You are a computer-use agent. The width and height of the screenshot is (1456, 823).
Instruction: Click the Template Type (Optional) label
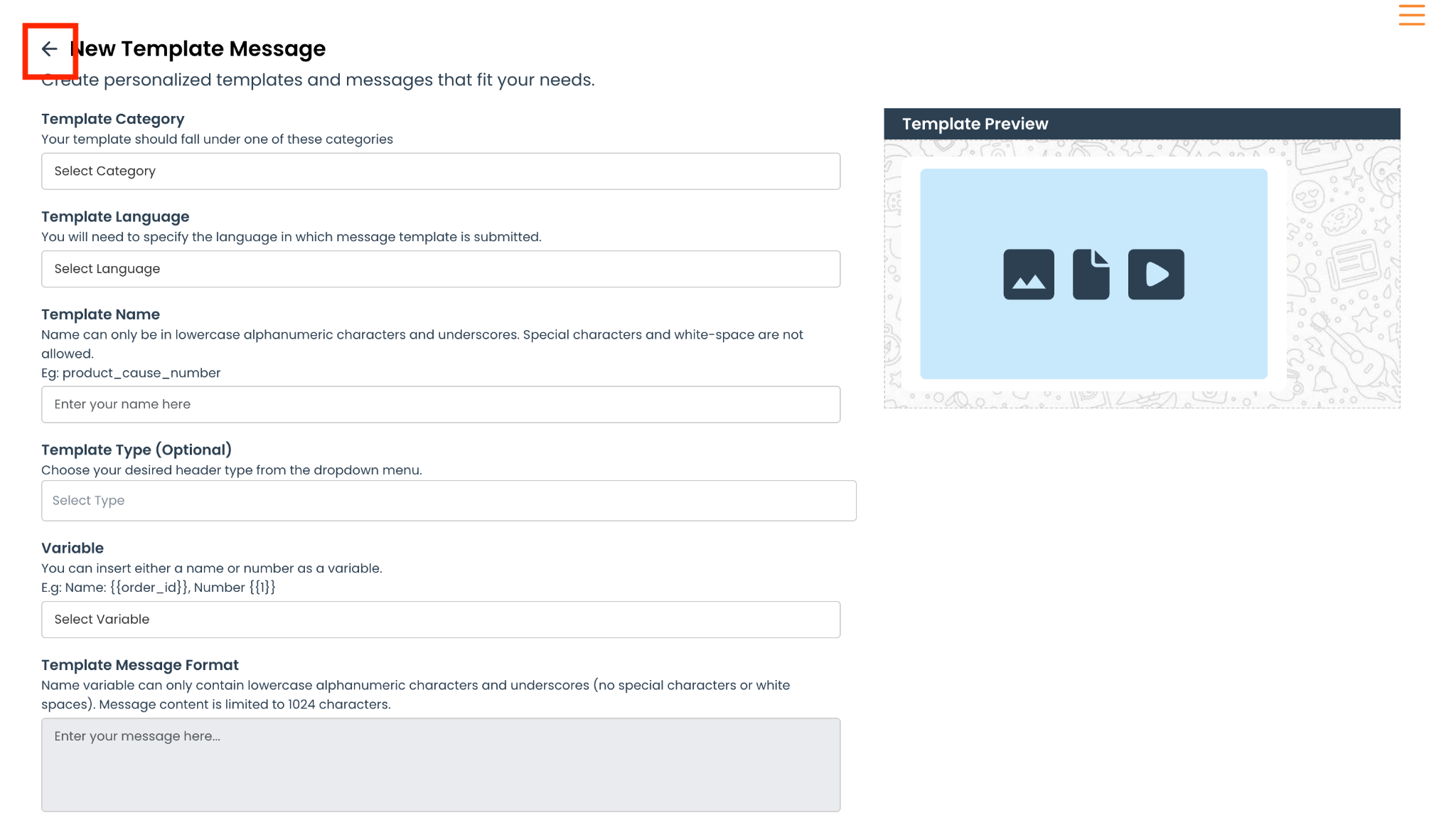(136, 450)
